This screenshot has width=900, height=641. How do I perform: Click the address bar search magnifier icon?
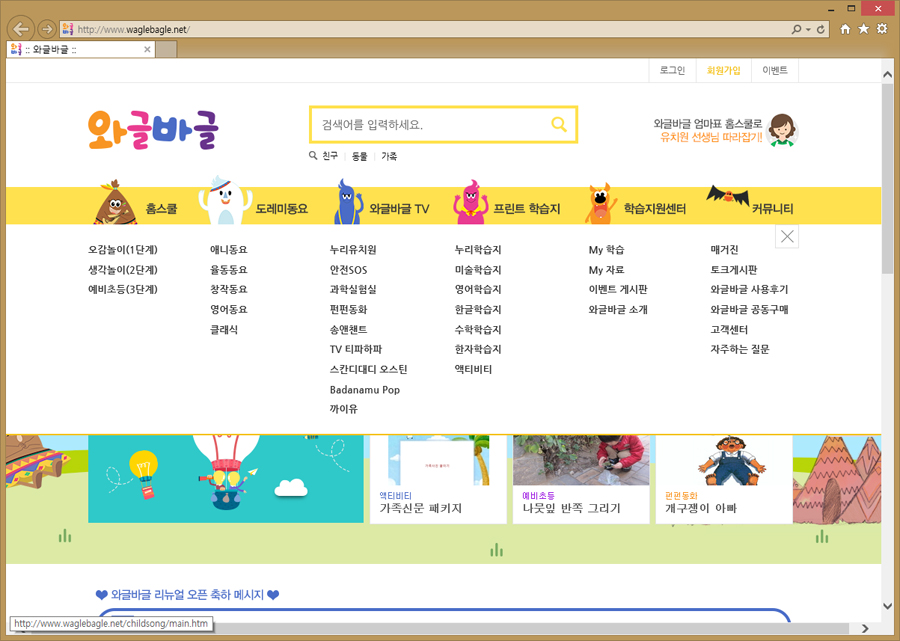coord(796,29)
